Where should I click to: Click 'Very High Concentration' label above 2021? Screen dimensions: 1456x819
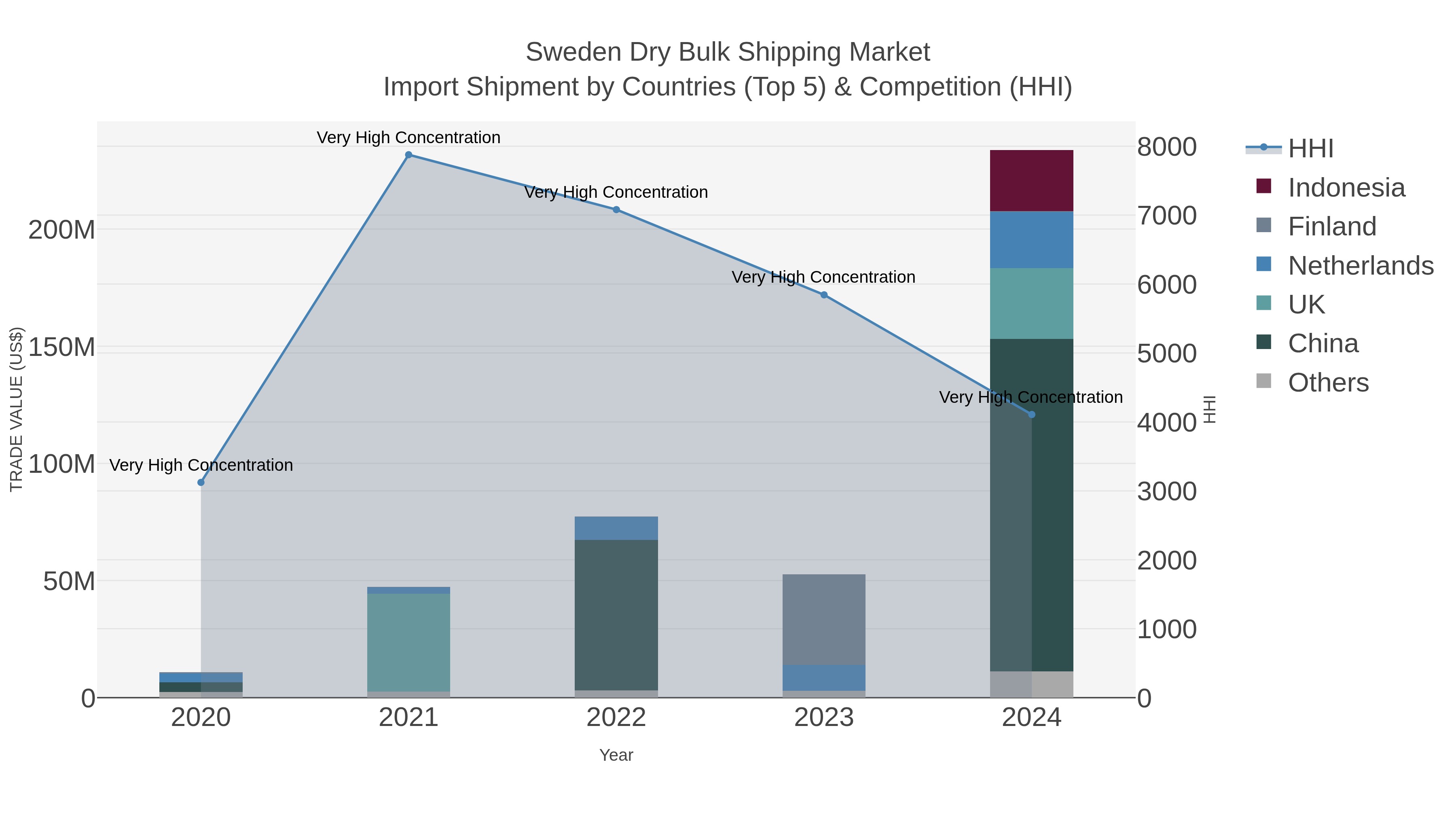[x=408, y=138]
